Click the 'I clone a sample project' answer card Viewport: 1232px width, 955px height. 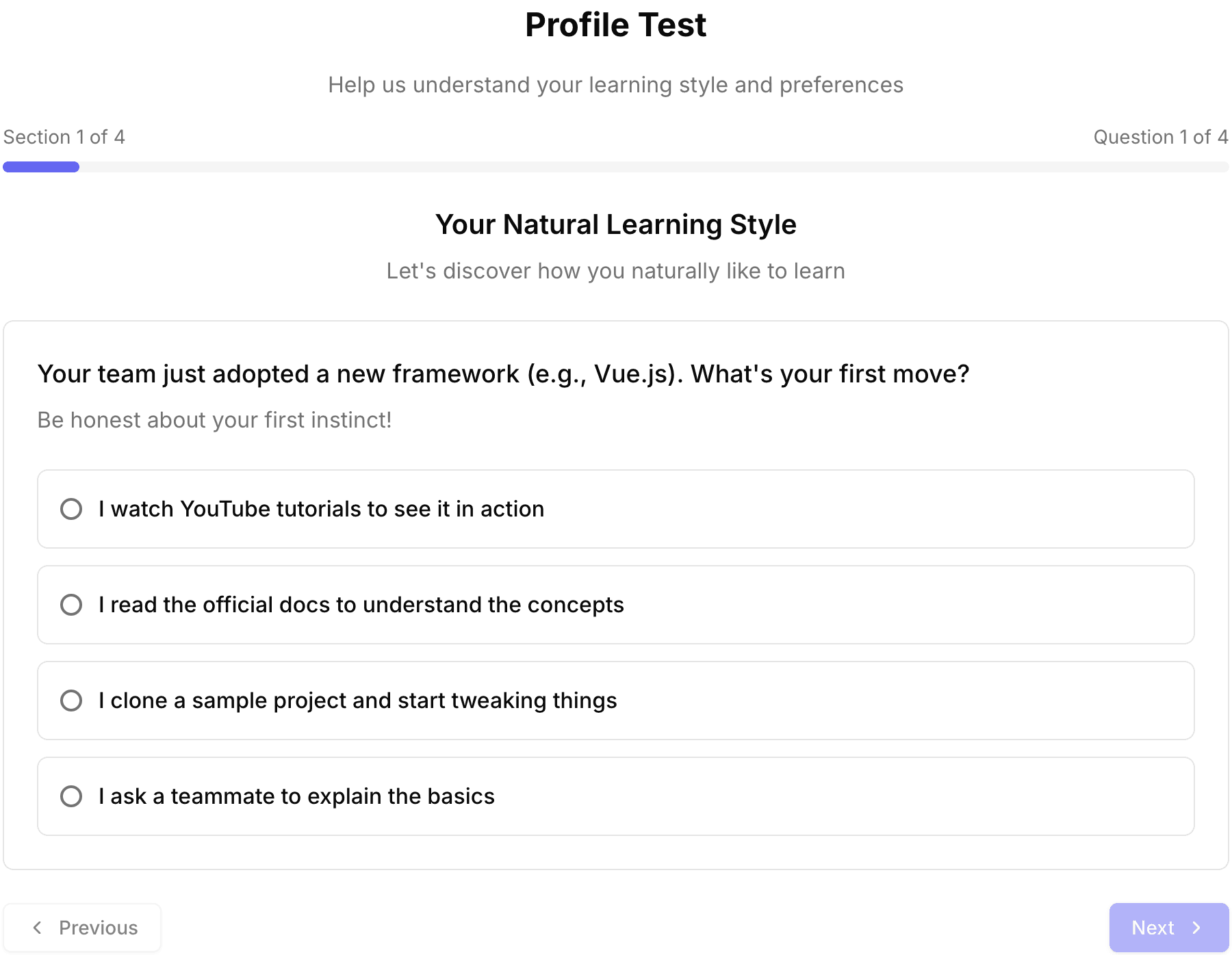616,701
